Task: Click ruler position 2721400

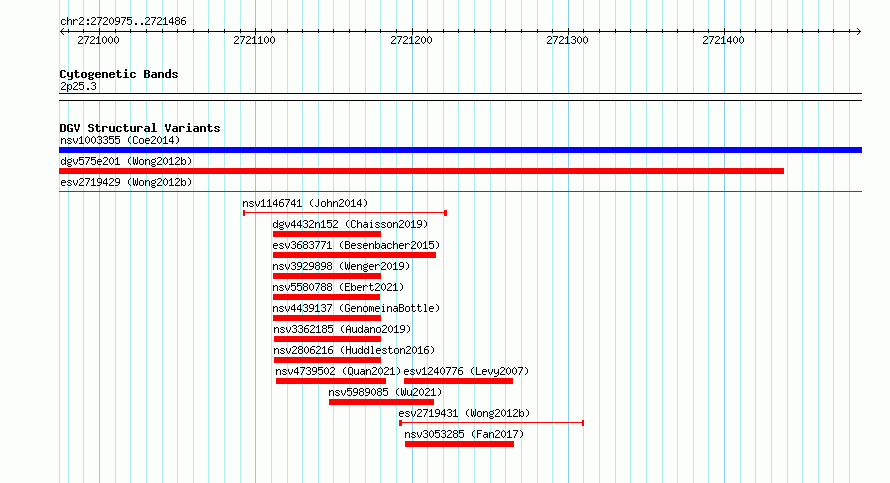Action: pyautogui.click(x=723, y=40)
